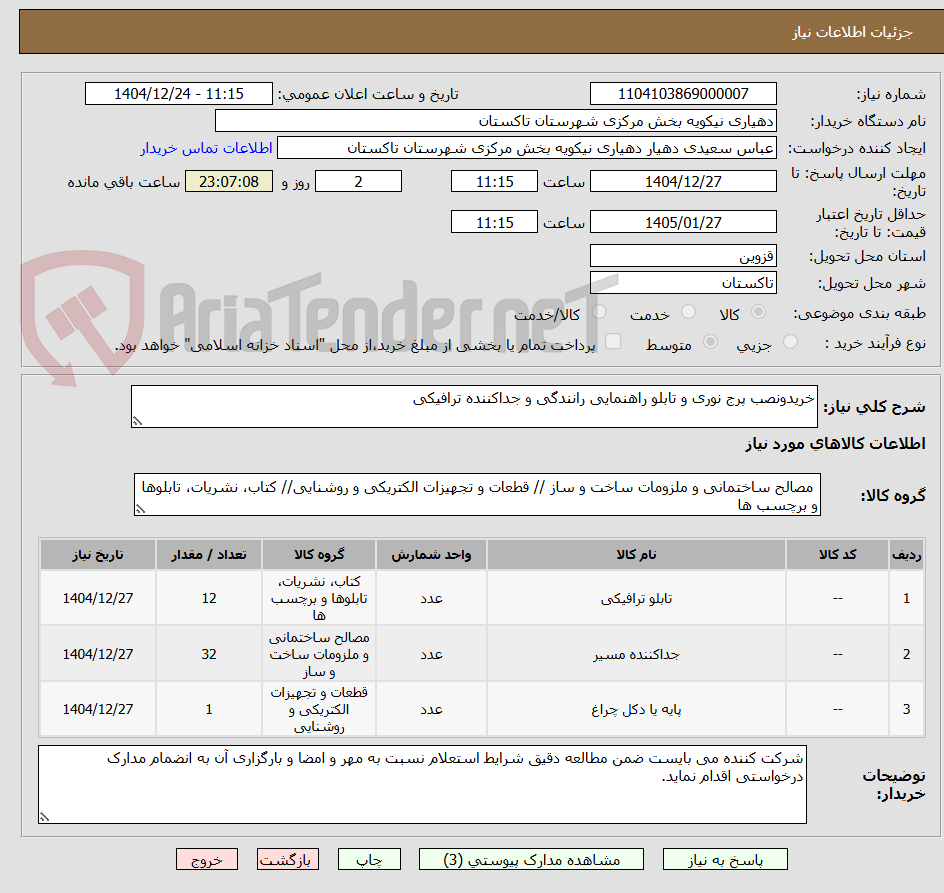Image resolution: width=944 pixels, height=893 pixels.
Task: Click the response deadline hour 11:15 field
Action: (494, 181)
